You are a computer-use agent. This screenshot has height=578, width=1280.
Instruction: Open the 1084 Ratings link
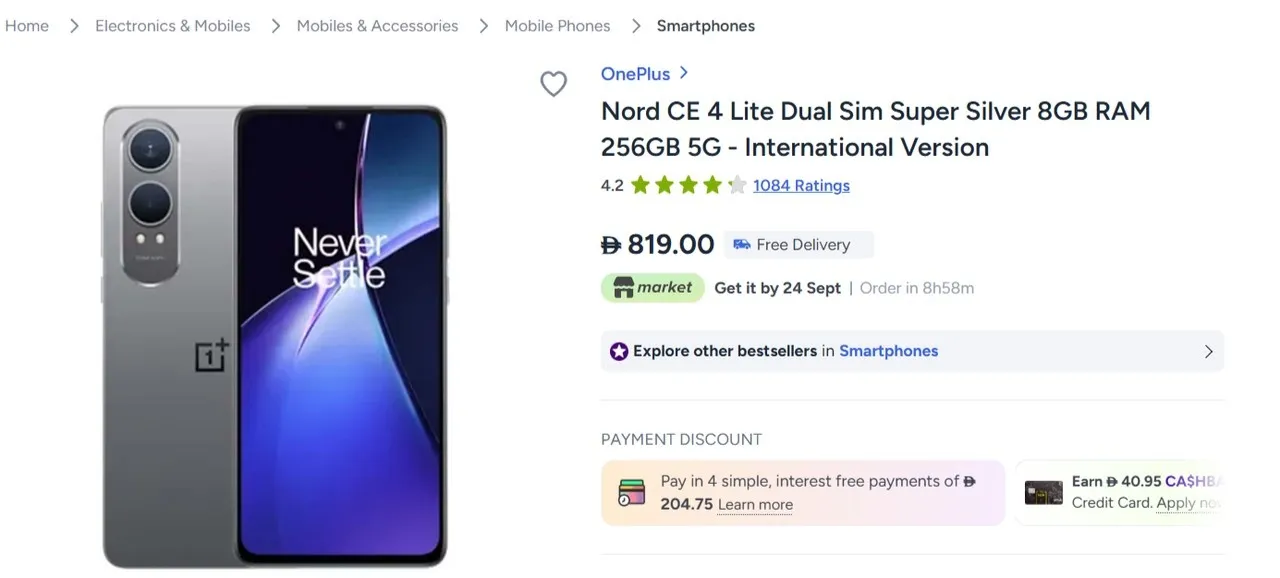coord(801,185)
